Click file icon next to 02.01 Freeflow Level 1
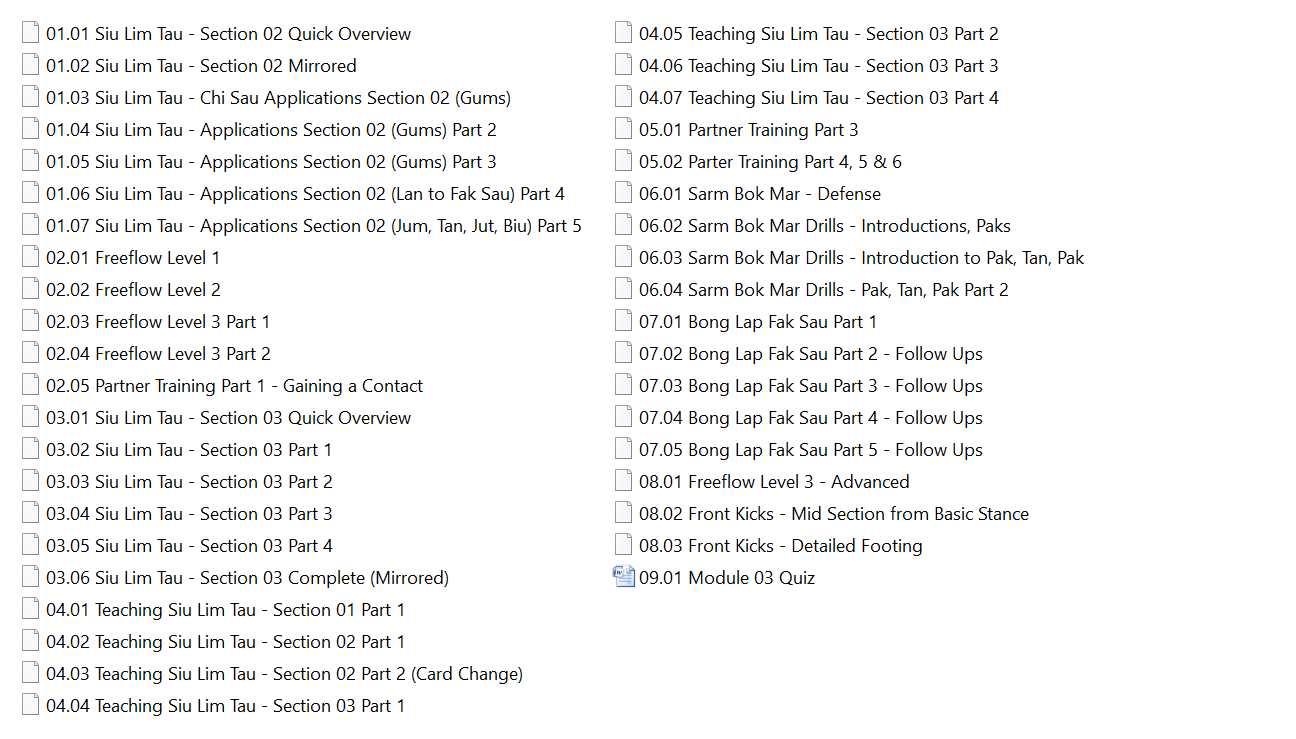This screenshot has width=1296, height=739. coord(31,257)
